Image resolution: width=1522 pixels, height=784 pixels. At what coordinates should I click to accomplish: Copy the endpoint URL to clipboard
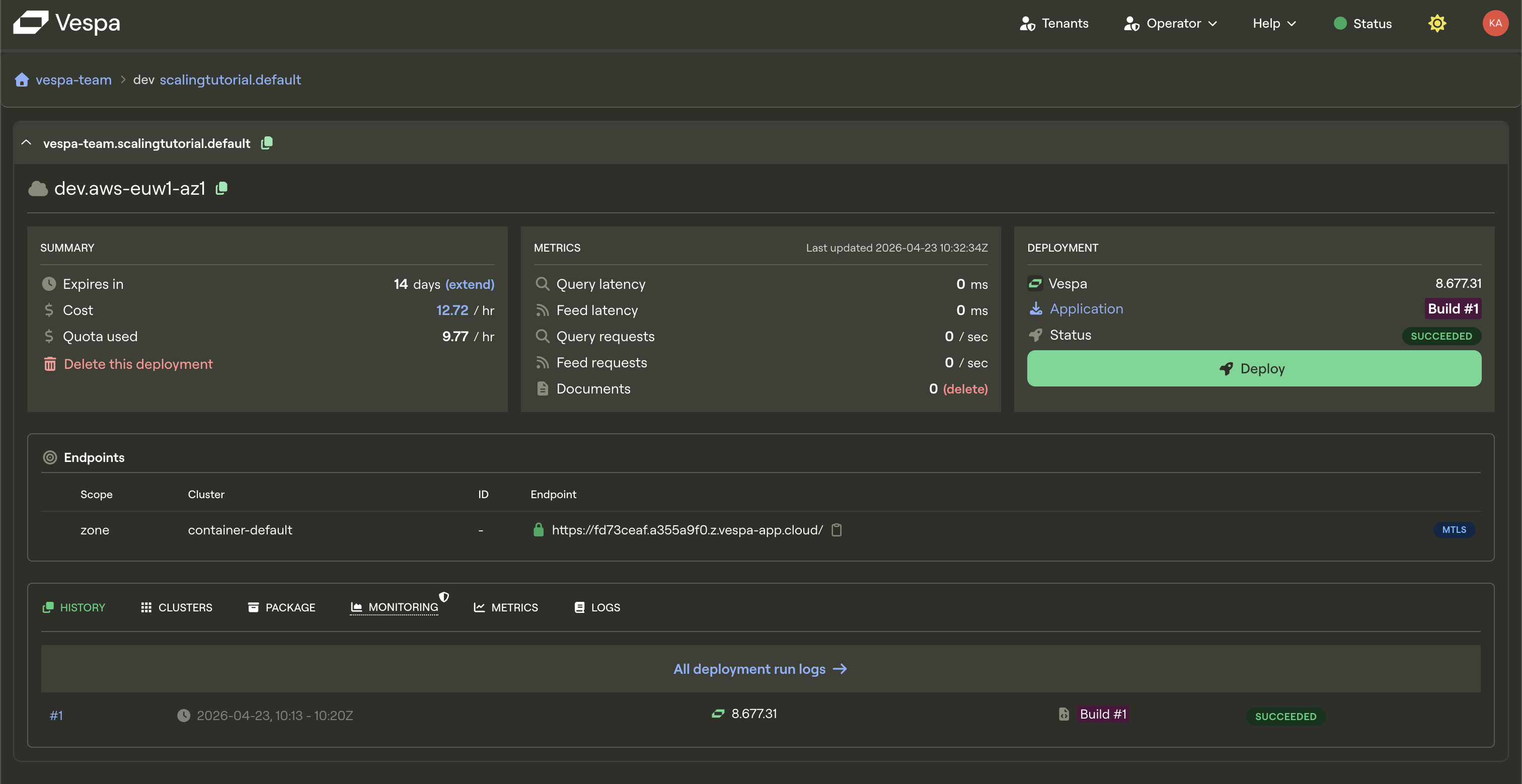click(836, 530)
